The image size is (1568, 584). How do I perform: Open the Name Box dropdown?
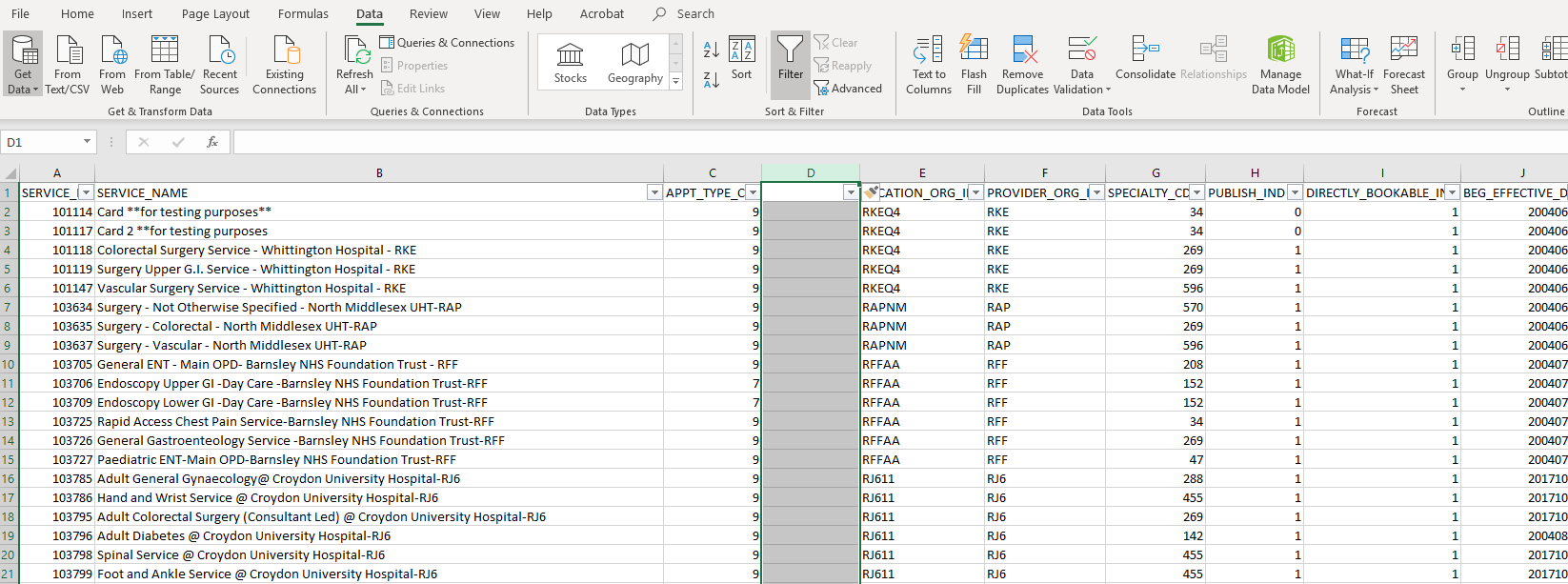coord(87,142)
